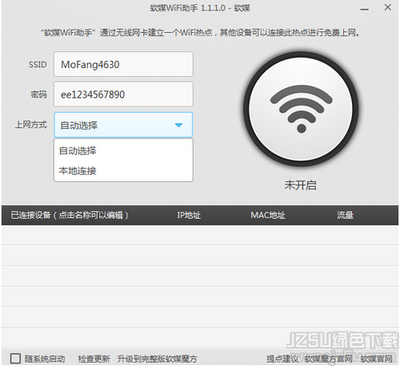Select 自动选择 from the dropdown list
Screen dimensions: 400x366
(123, 151)
